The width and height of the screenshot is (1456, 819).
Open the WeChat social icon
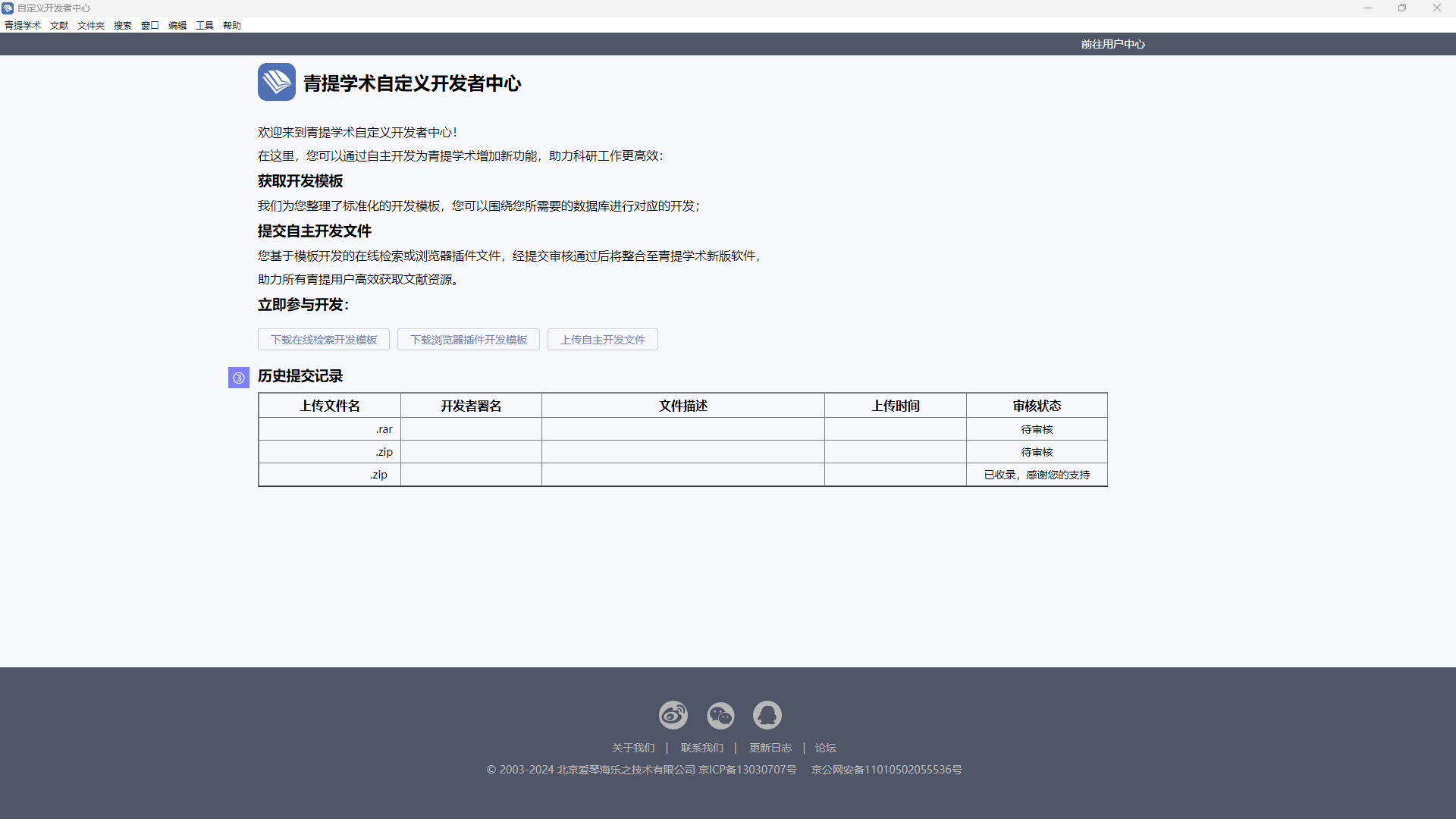720,715
